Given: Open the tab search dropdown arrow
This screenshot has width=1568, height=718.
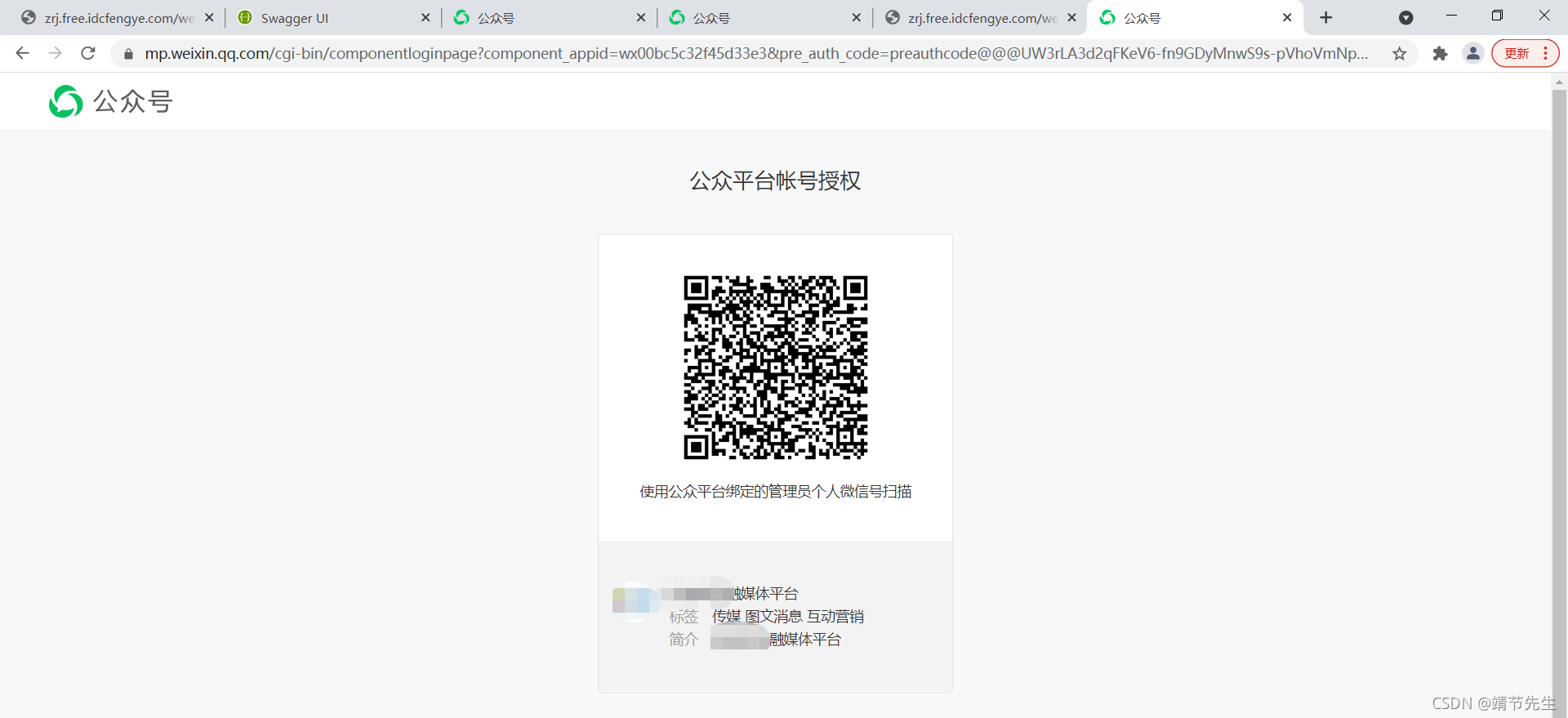Looking at the screenshot, I should click(x=1406, y=18).
